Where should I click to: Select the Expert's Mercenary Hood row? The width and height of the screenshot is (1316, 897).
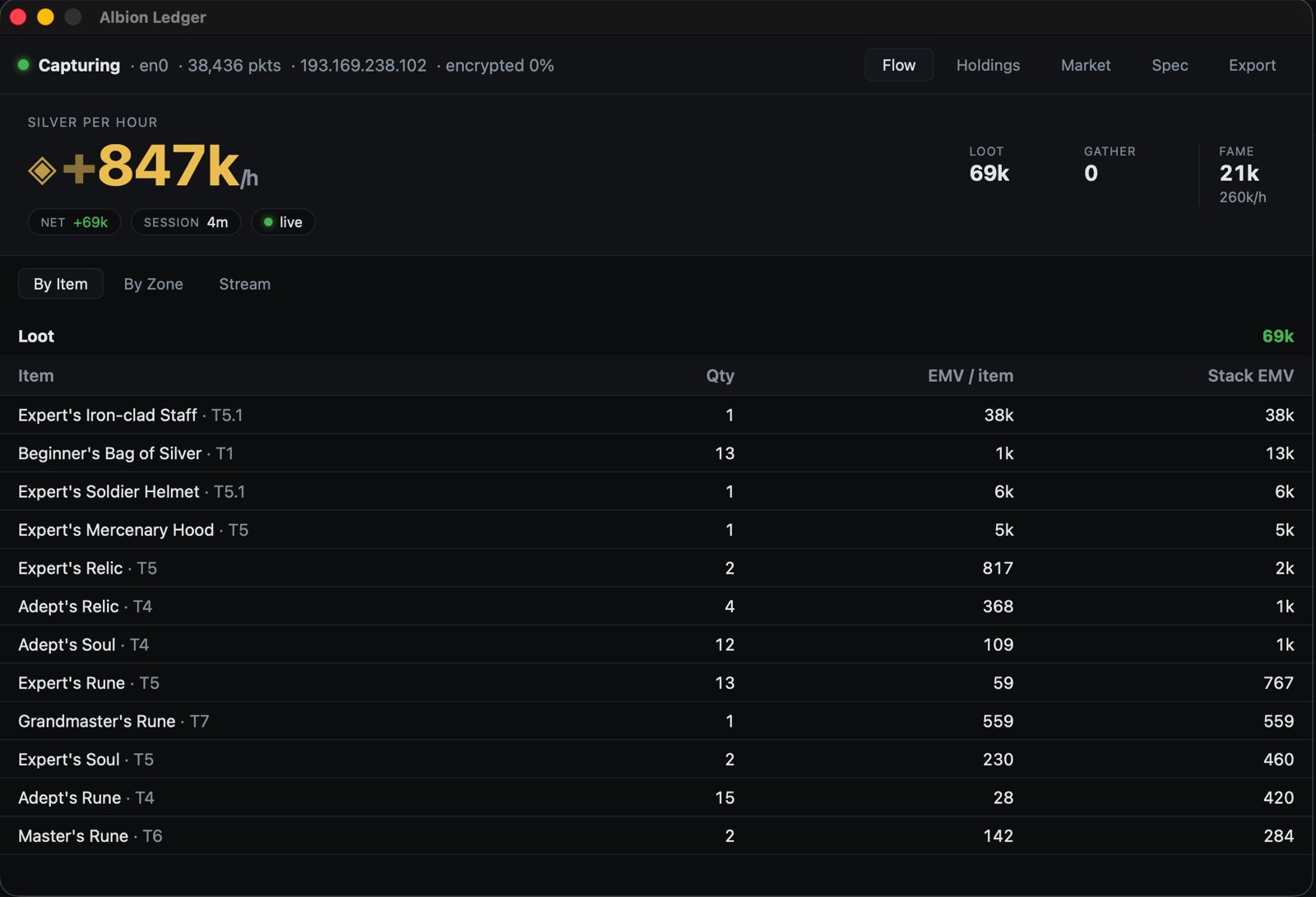tap(656, 530)
